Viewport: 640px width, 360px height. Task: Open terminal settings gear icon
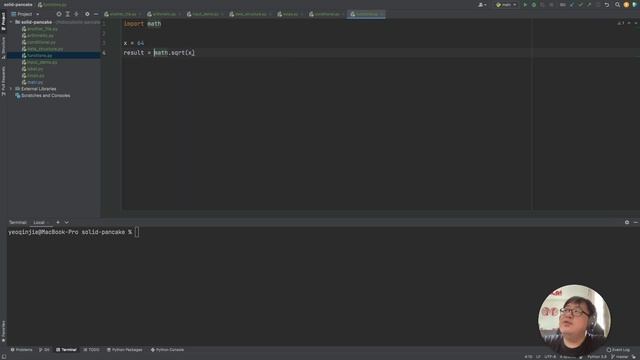(627, 222)
